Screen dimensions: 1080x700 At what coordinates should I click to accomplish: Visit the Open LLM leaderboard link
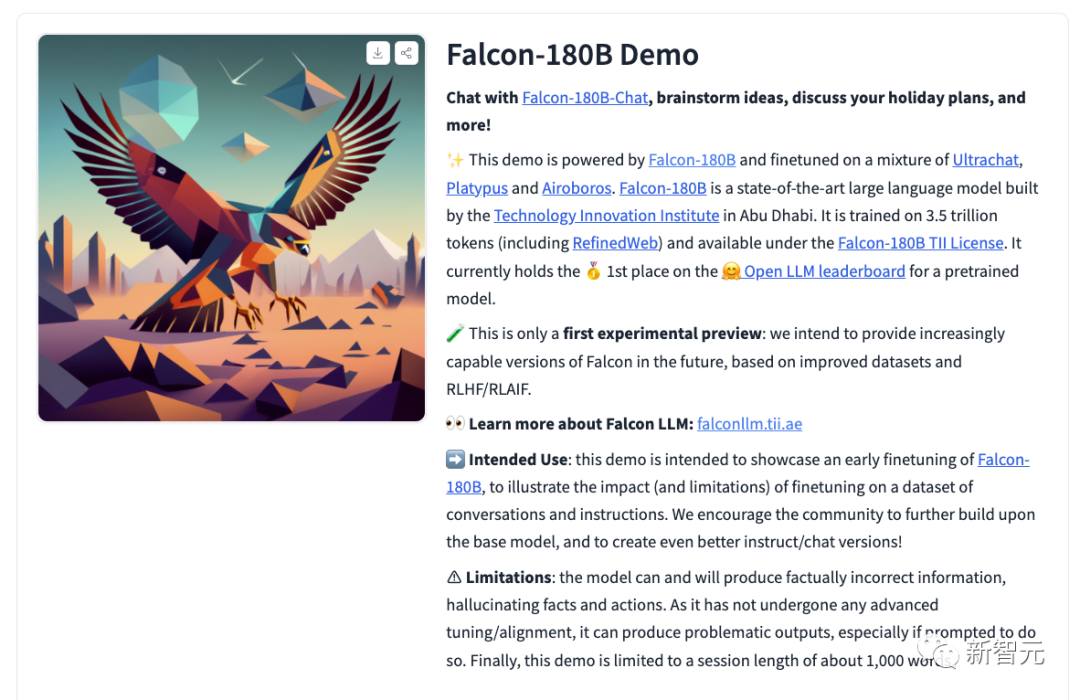tap(824, 271)
